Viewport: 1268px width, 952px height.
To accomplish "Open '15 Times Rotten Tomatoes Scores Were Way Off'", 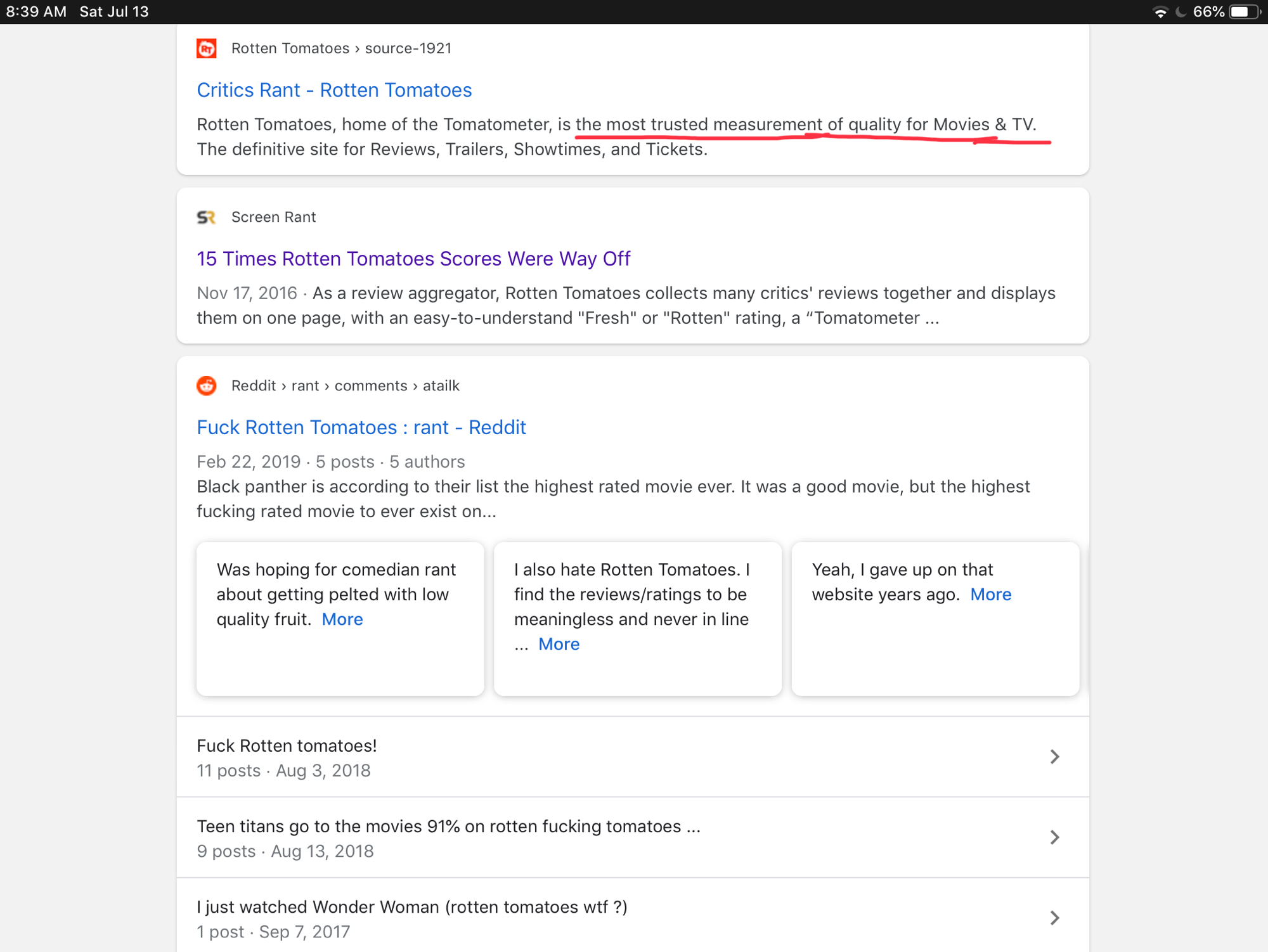I will (x=413, y=259).
